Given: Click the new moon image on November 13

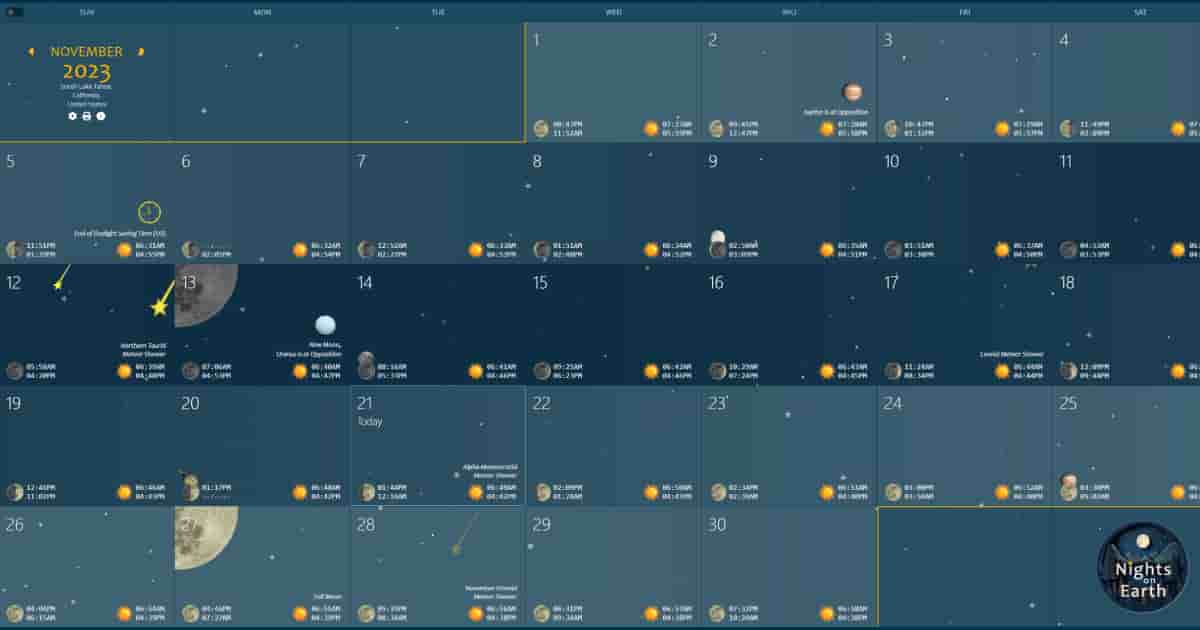Looking at the screenshot, I should (x=203, y=293).
